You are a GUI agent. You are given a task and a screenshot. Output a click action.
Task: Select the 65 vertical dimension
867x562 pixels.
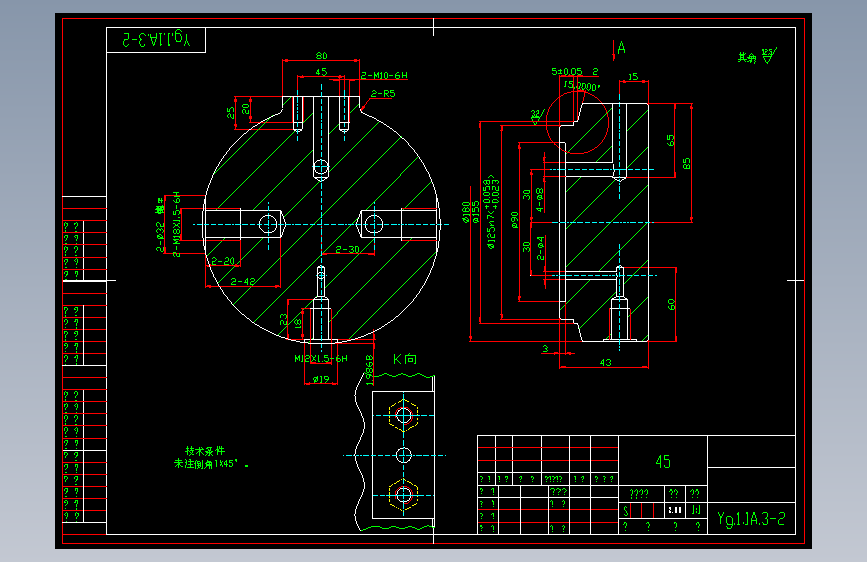[x=671, y=140]
